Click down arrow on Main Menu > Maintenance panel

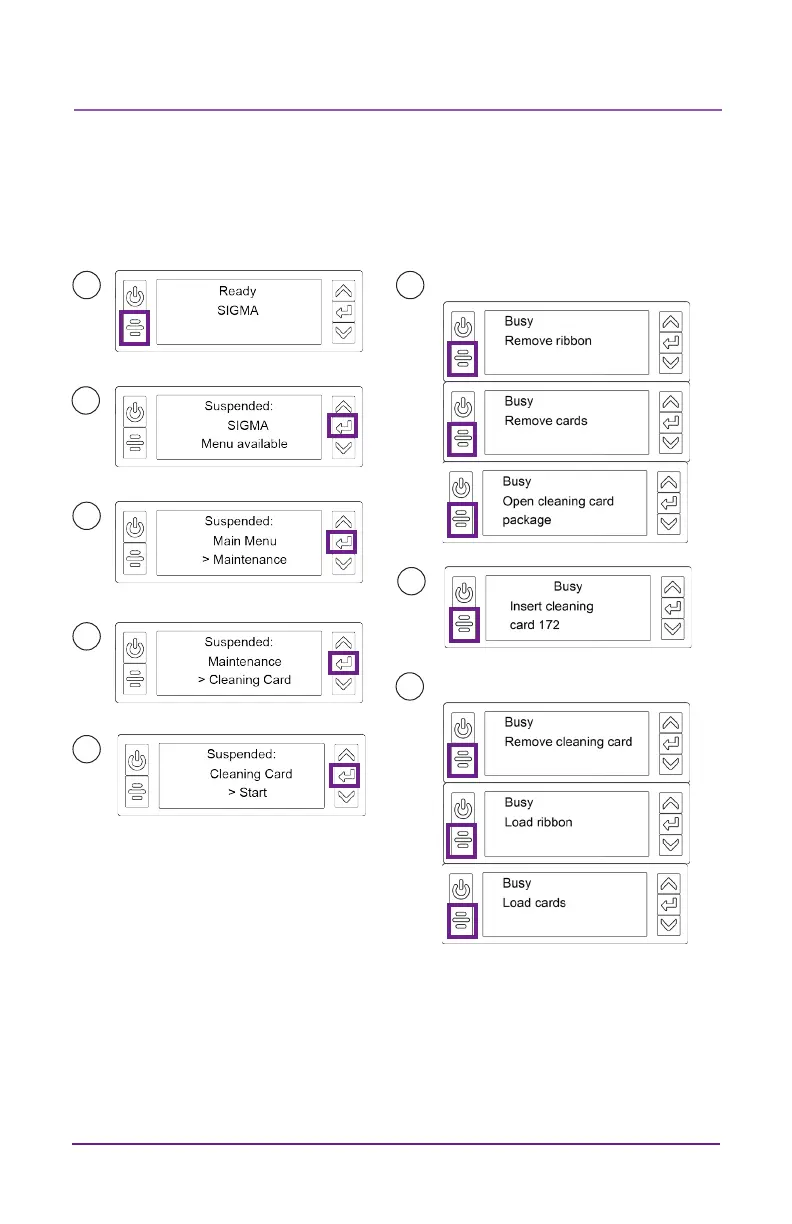[343, 565]
